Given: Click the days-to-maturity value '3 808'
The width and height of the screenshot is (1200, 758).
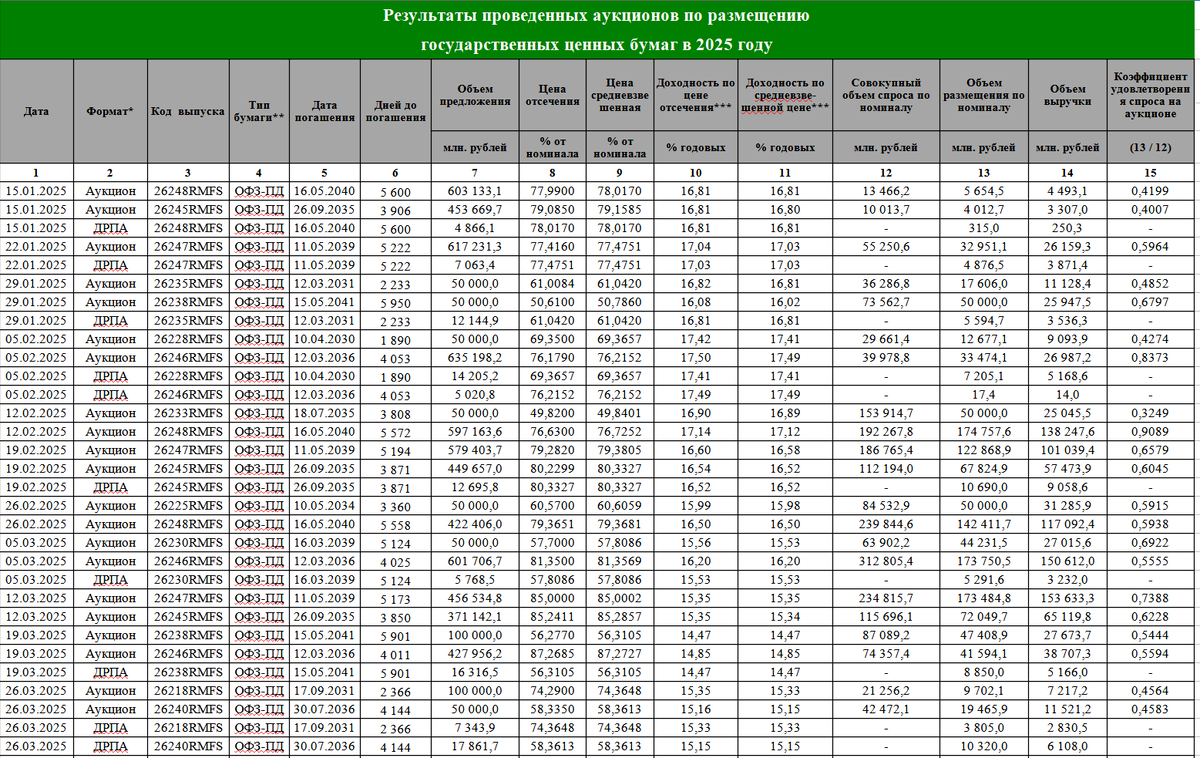Looking at the screenshot, I should click(395, 413).
